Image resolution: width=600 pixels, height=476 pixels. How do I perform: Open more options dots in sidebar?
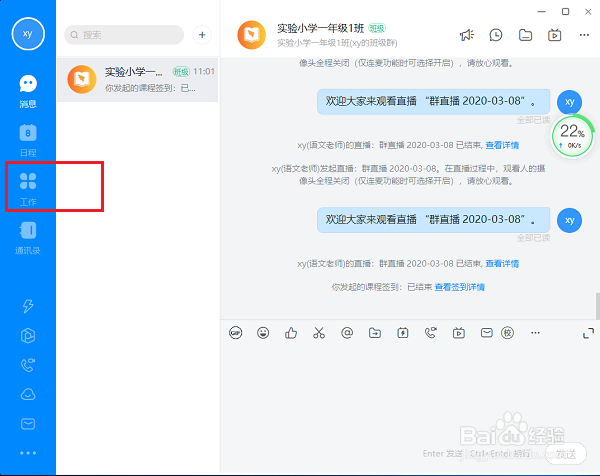(x=28, y=453)
